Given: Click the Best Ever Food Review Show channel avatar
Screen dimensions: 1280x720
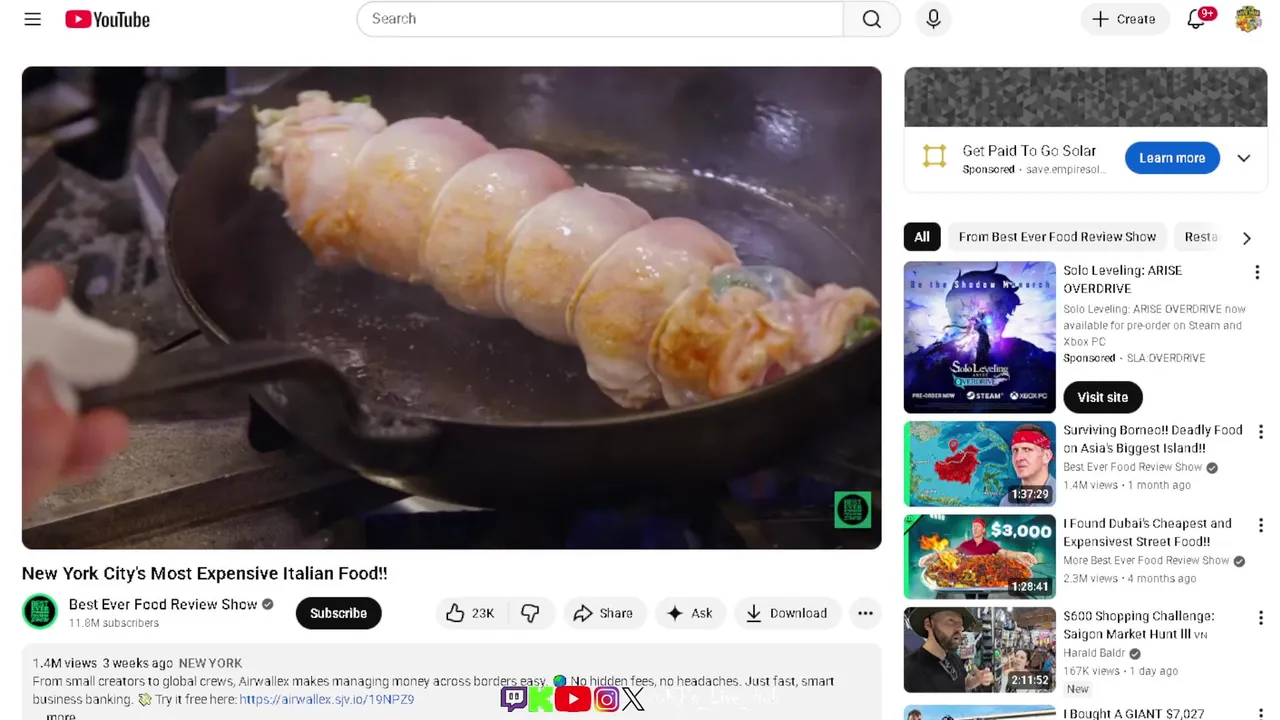Looking at the screenshot, I should coord(41,611).
